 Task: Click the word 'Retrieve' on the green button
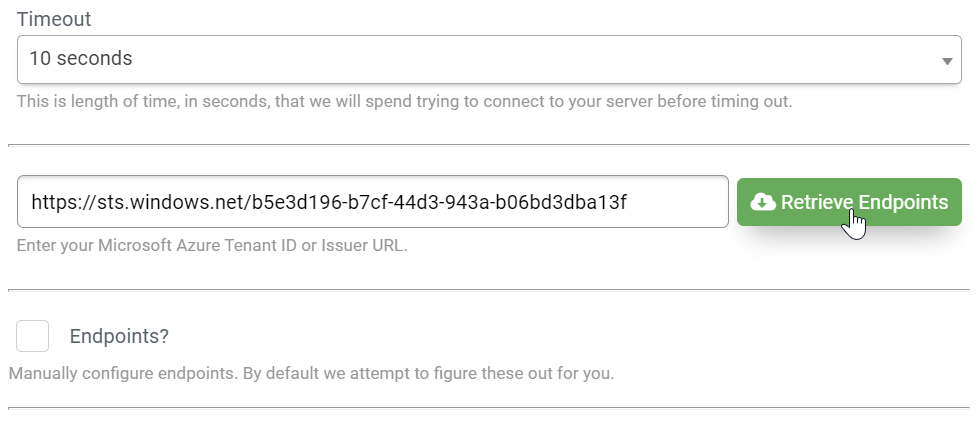[814, 202]
